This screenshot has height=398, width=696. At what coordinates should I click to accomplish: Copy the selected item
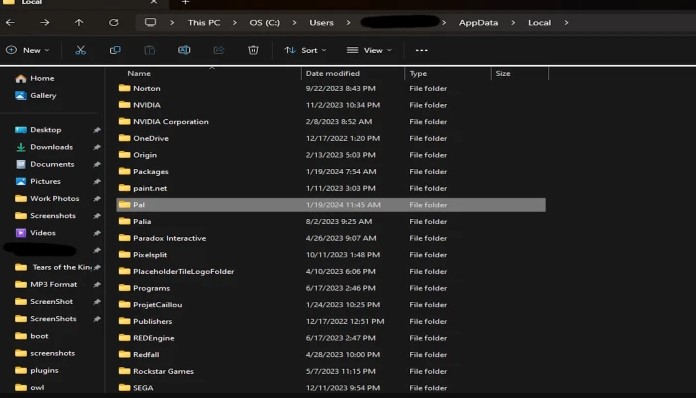click(x=115, y=50)
